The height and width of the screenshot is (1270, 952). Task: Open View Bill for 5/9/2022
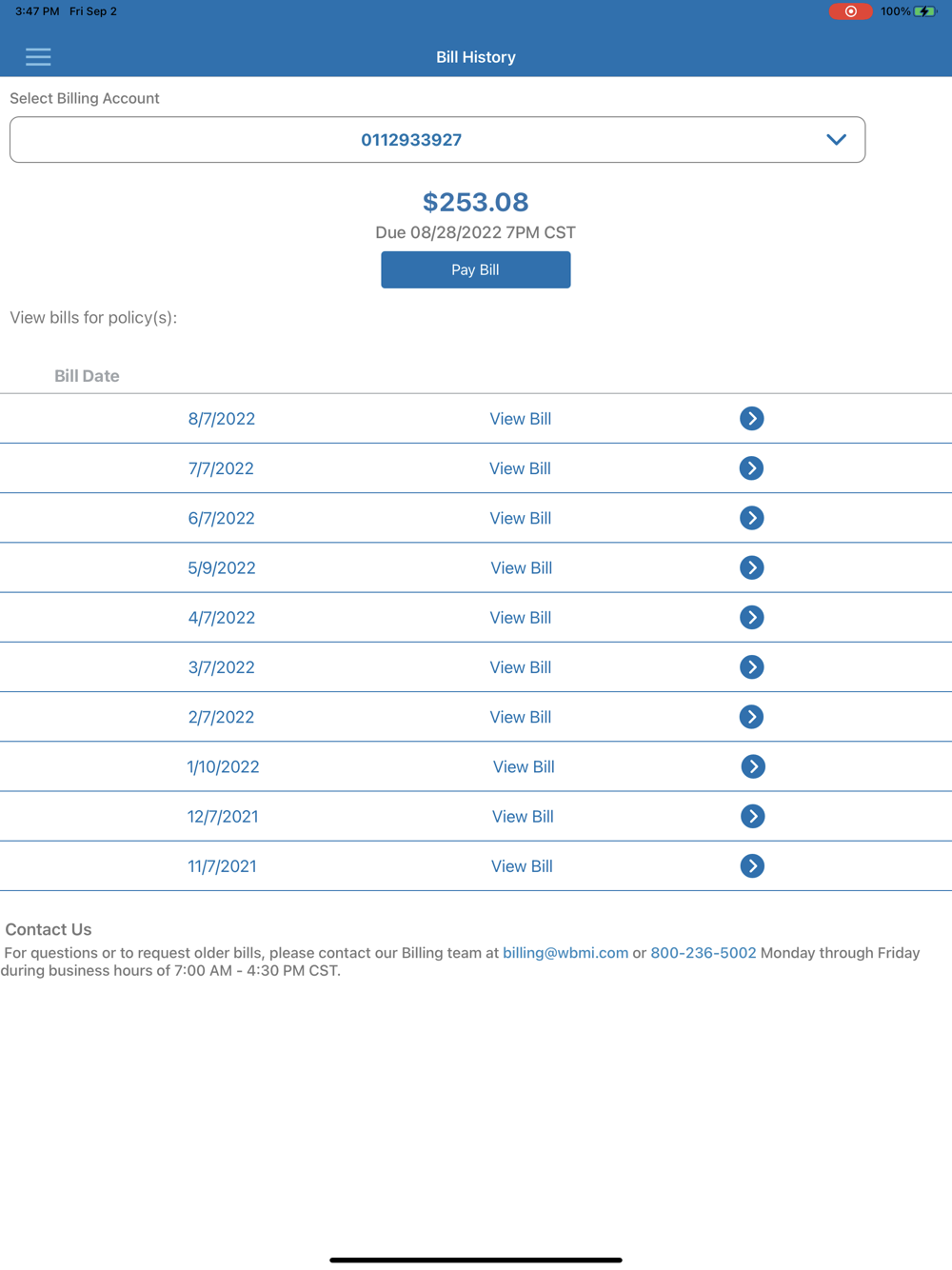pos(522,567)
